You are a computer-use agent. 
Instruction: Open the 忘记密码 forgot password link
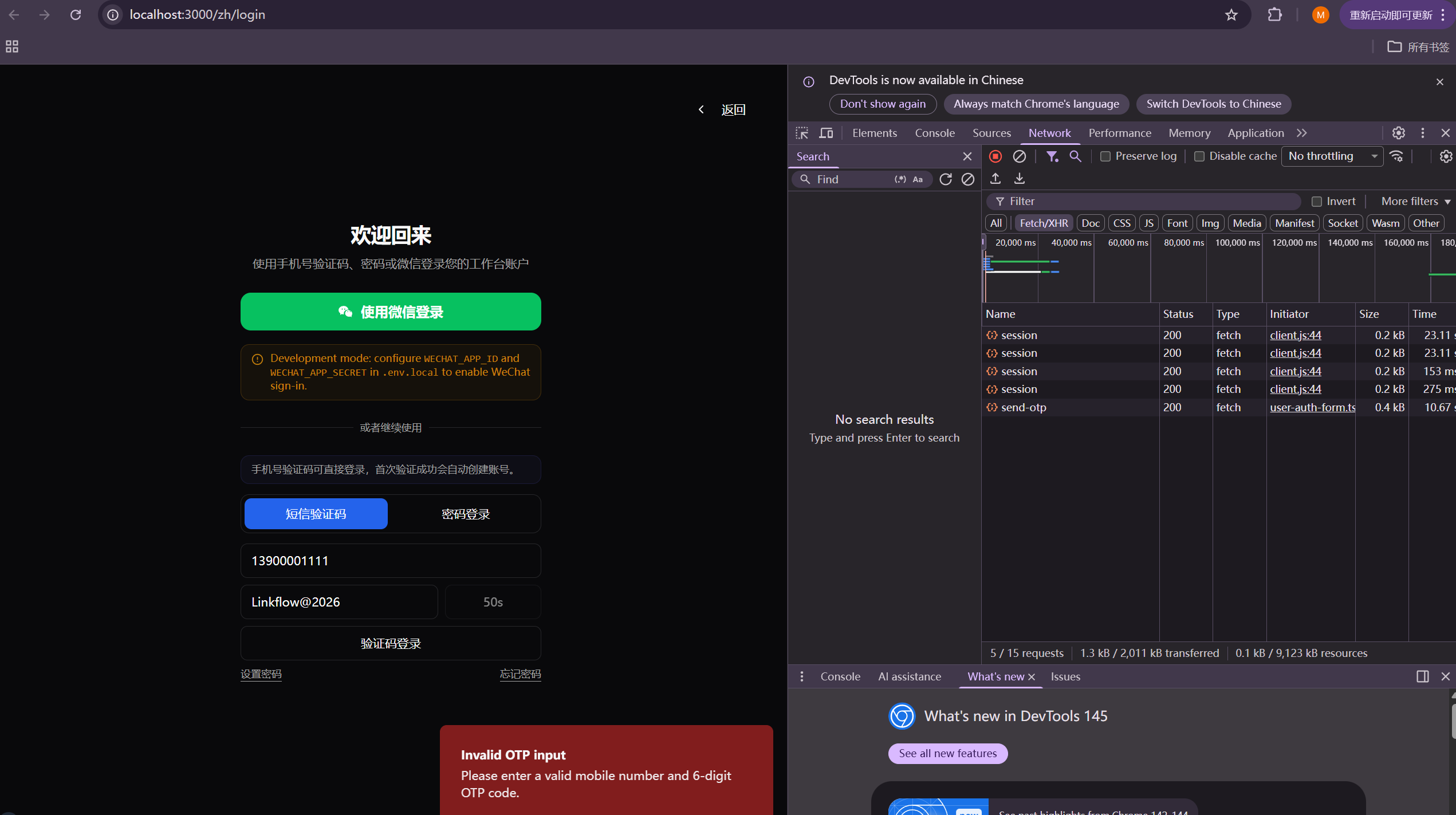coord(520,674)
